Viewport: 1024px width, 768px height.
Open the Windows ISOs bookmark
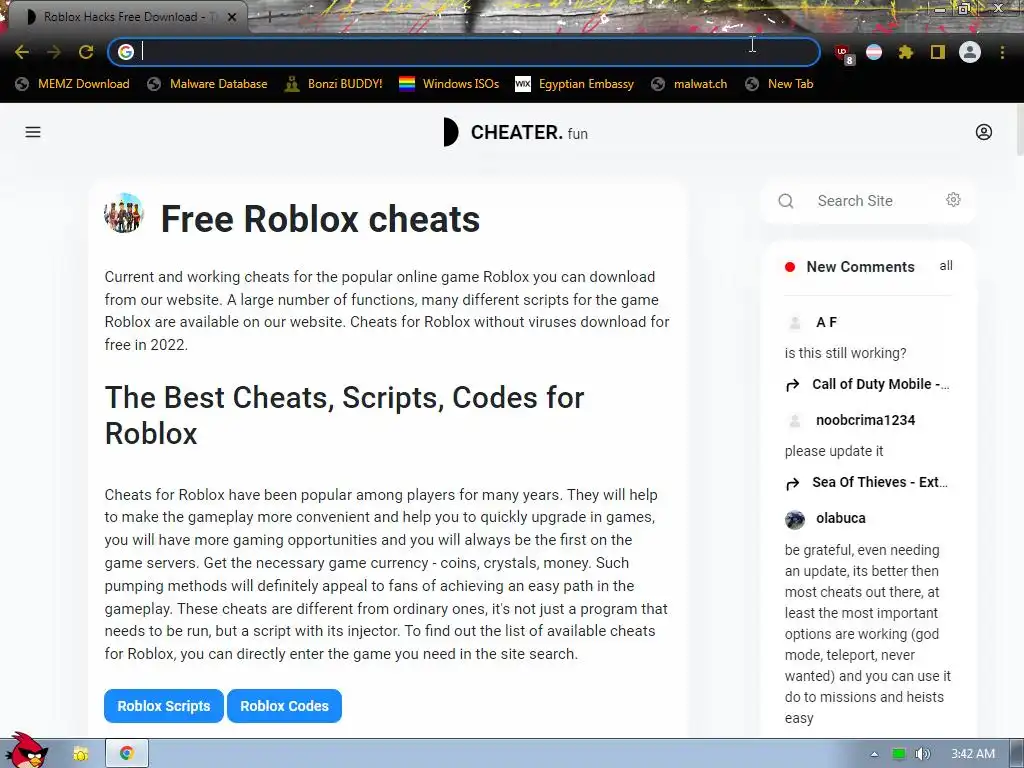(x=449, y=84)
